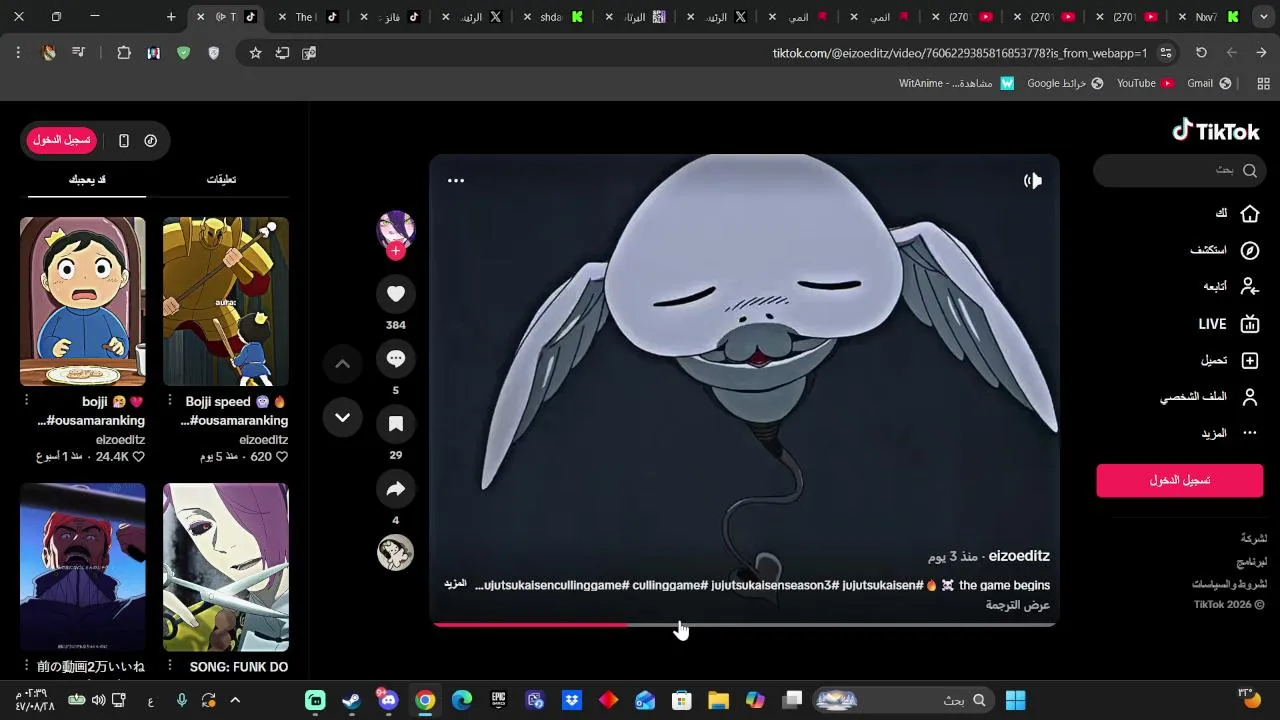
Task: Open the WitAnime bookmark
Action: [956, 83]
